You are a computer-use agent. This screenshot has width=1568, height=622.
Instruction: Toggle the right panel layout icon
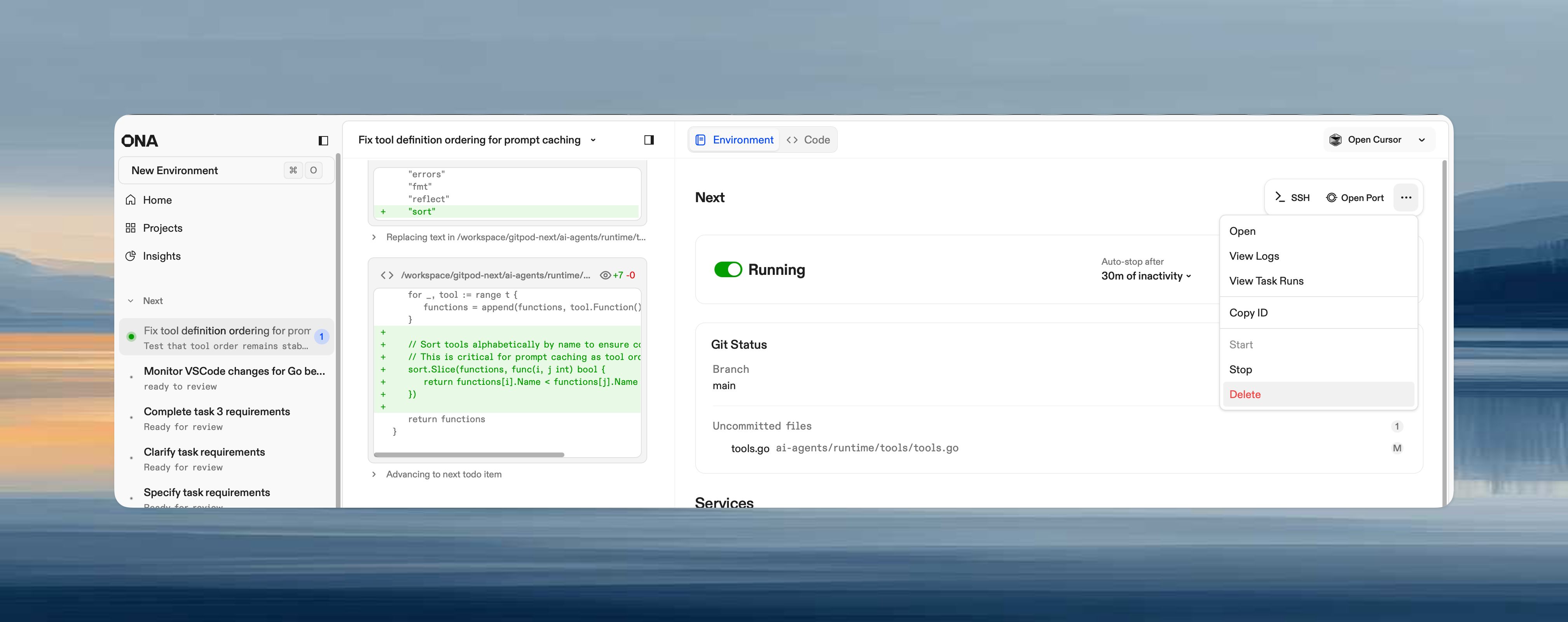pyautogui.click(x=649, y=140)
